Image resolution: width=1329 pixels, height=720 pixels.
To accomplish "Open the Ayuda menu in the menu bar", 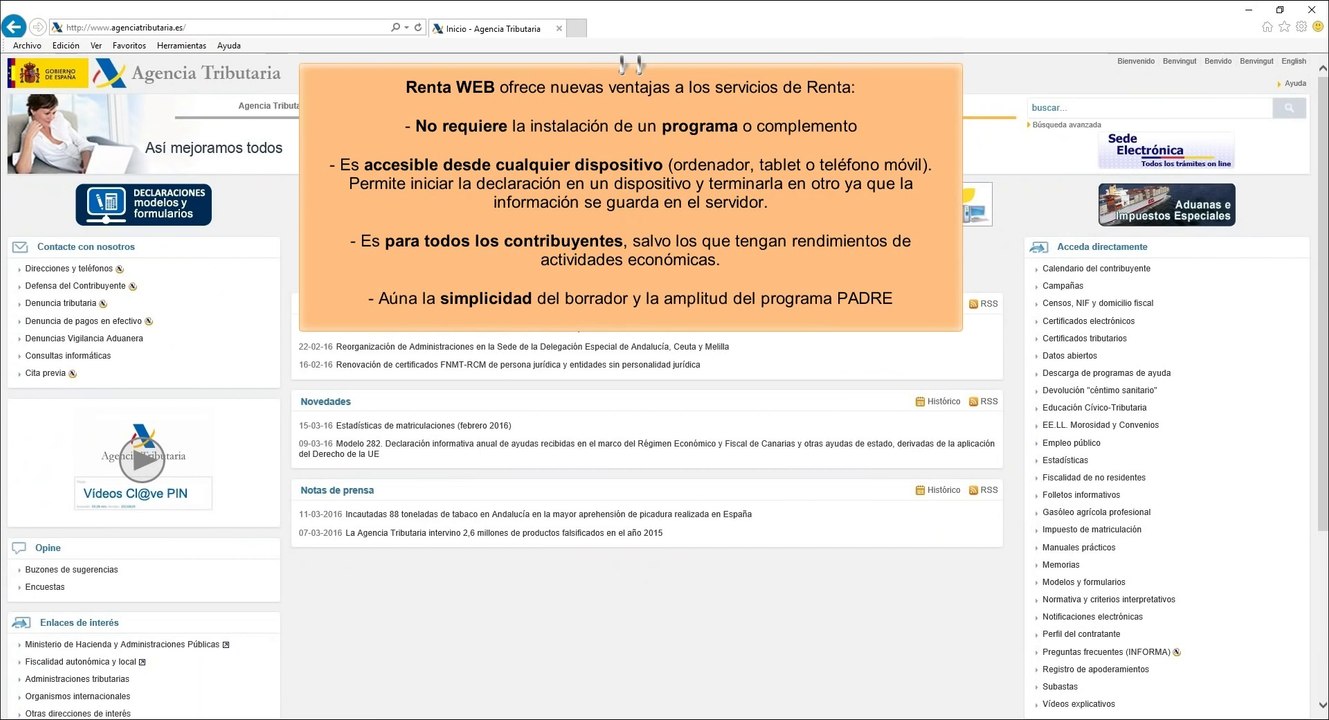I will [x=229, y=46].
